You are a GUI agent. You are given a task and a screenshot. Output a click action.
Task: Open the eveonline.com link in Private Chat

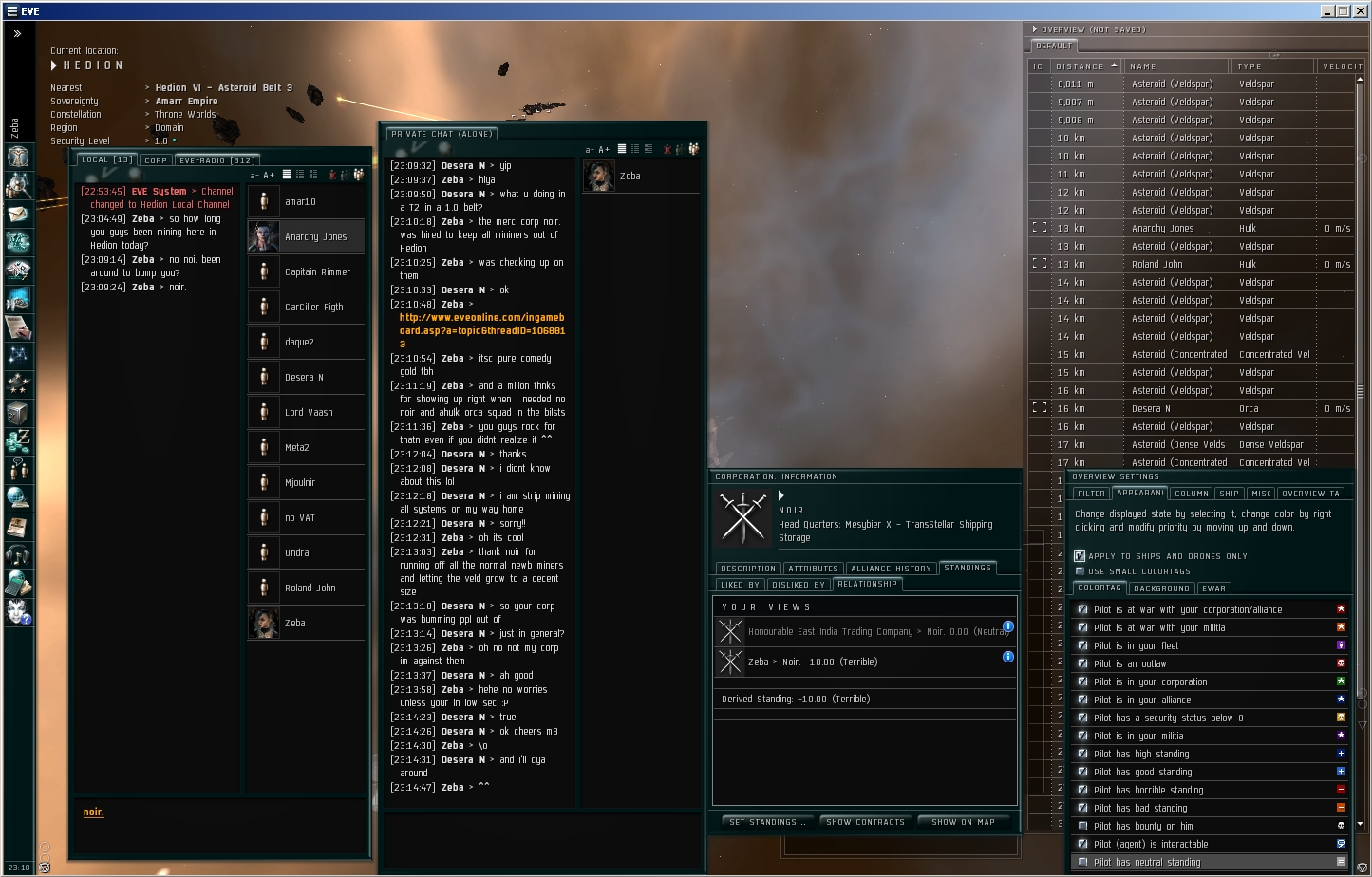[x=482, y=330]
